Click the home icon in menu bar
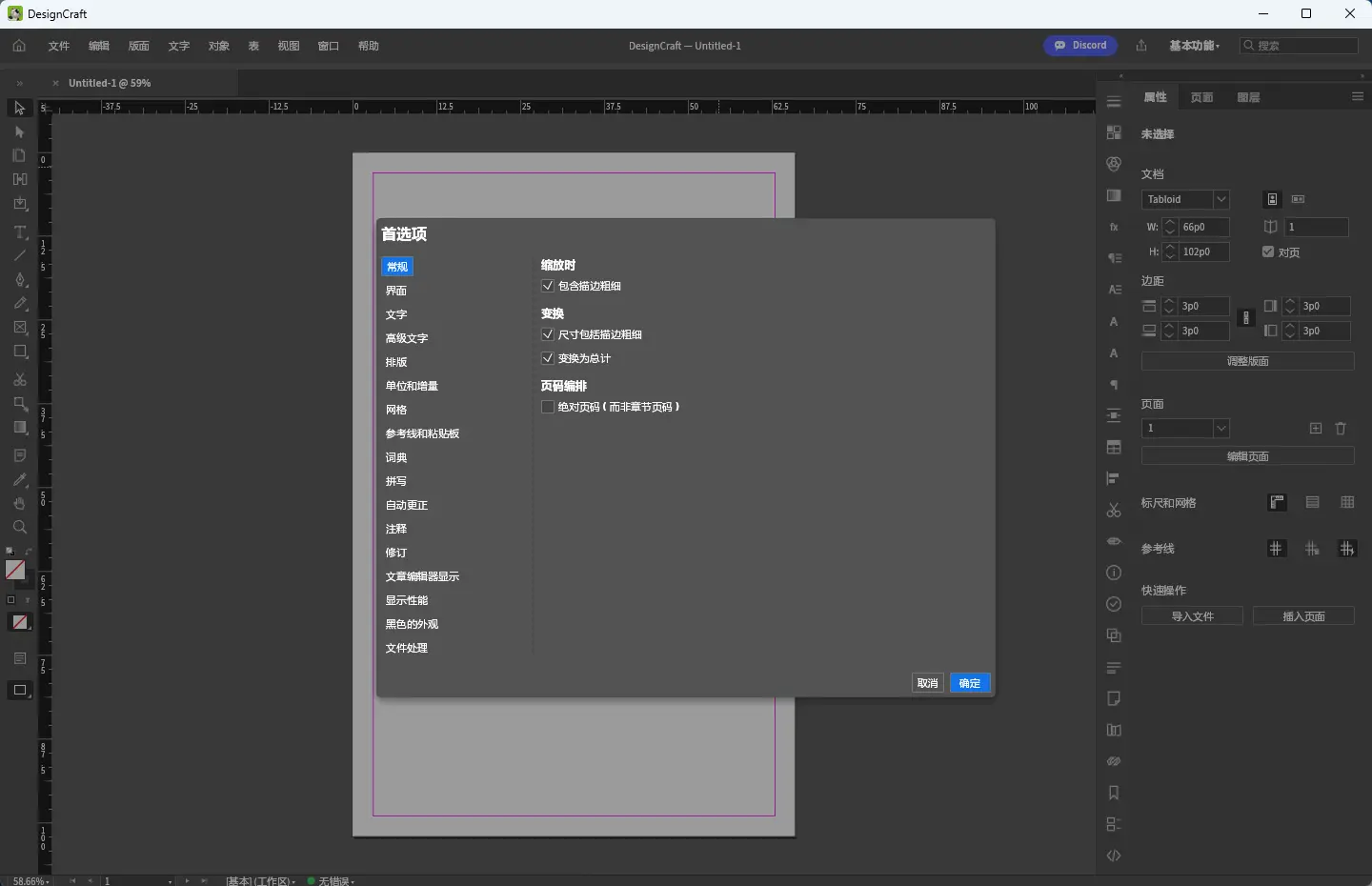The height and width of the screenshot is (886, 1372). click(19, 46)
